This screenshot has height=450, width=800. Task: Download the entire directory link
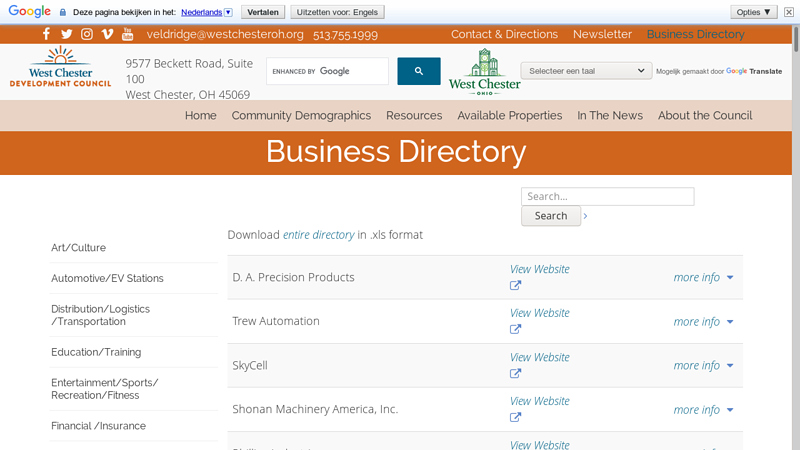tap(318, 235)
